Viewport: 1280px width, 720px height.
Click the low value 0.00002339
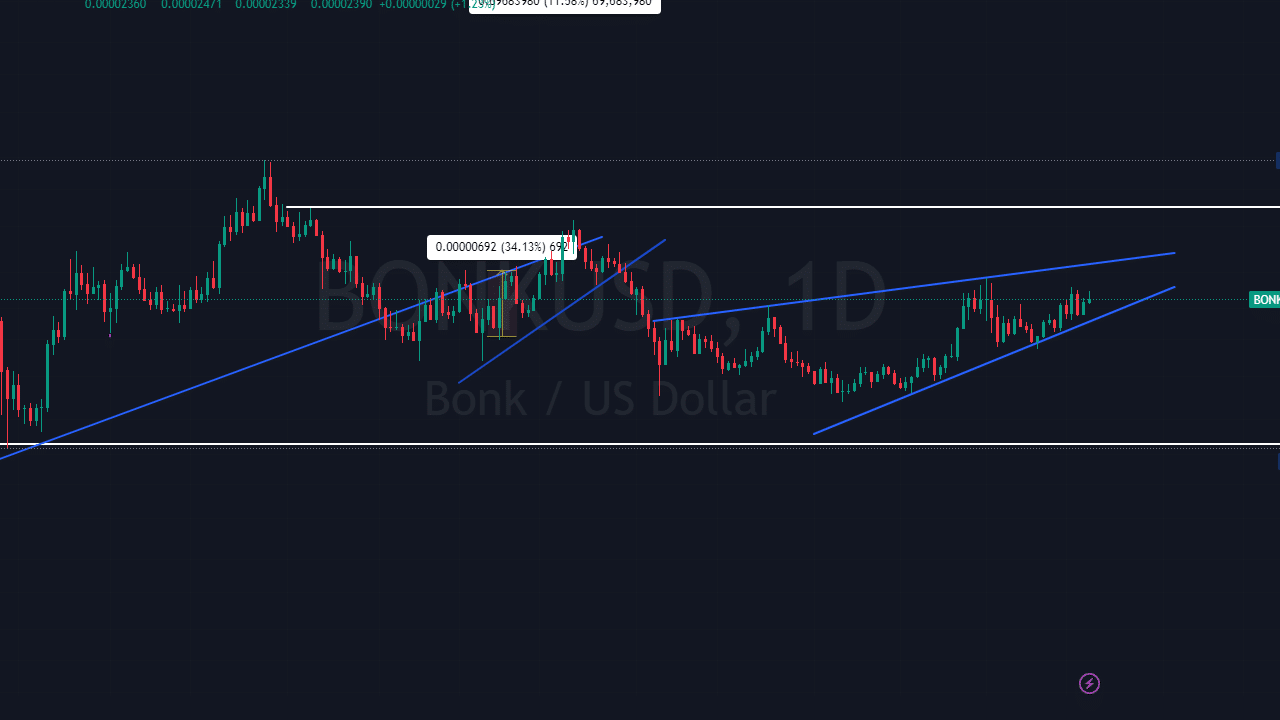coord(266,5)
